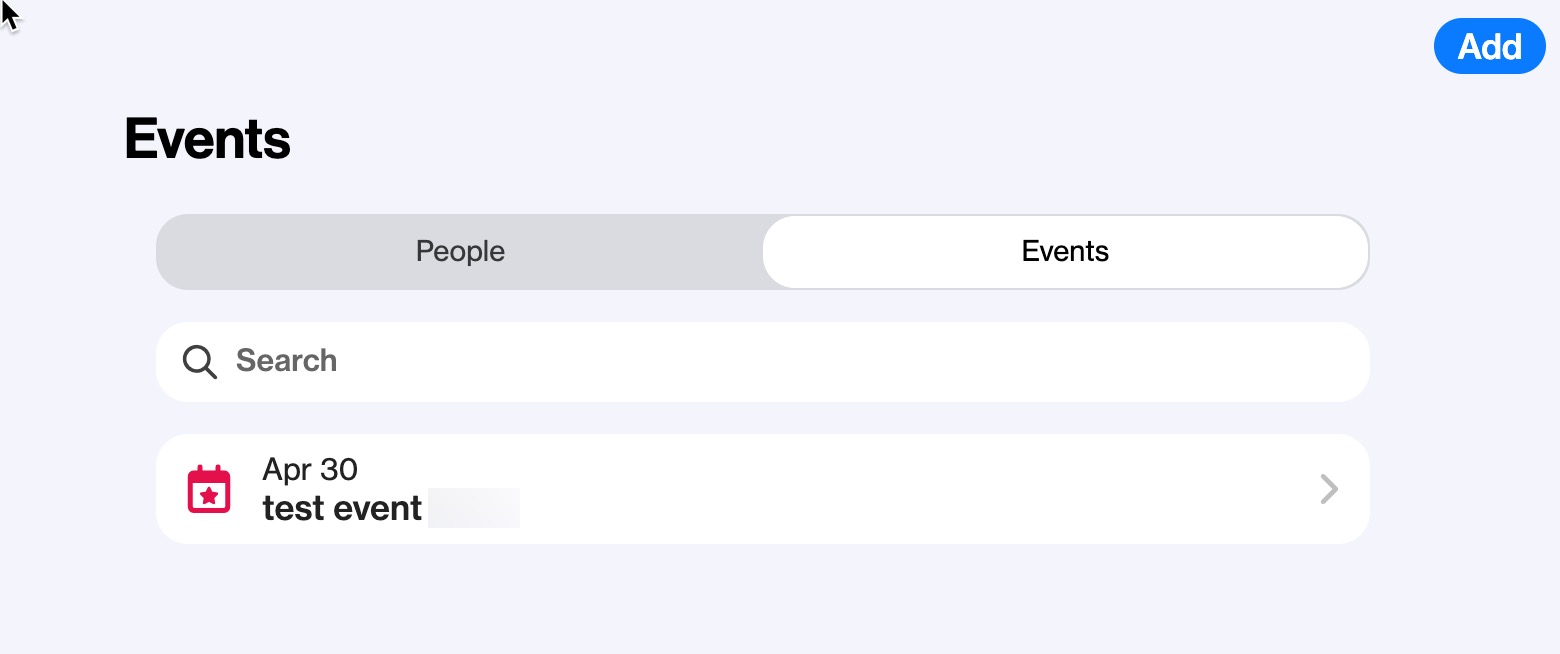Switch to the People tab
The image size is (1560, 654).
[x=460, y=251]
